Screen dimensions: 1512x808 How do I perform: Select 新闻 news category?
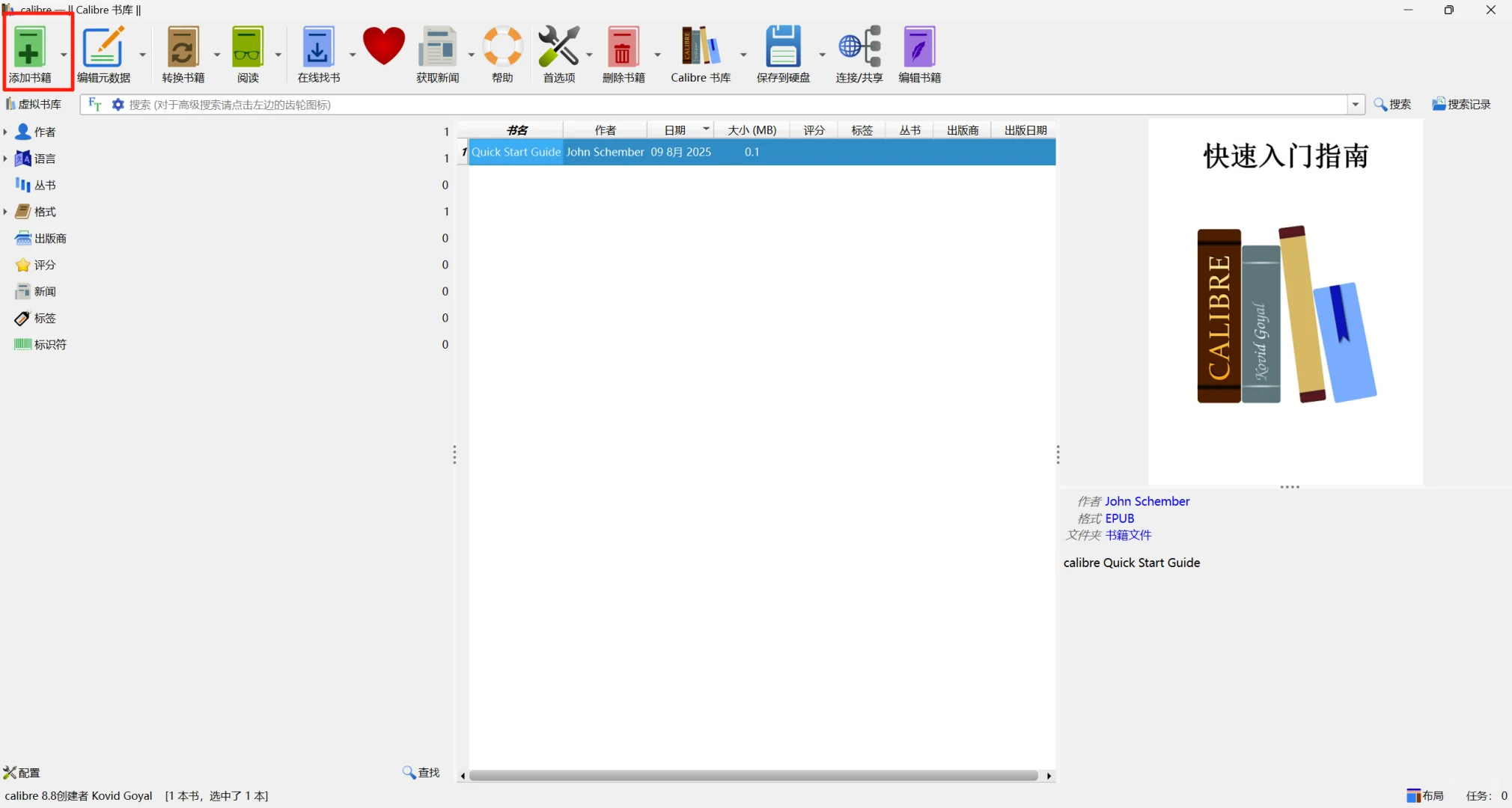(45, 291)
